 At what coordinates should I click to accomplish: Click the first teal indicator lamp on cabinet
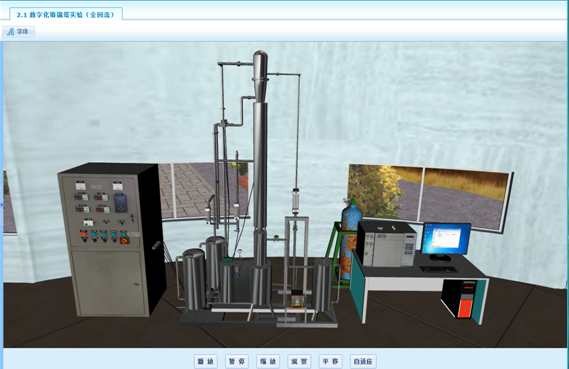[94, 234]
